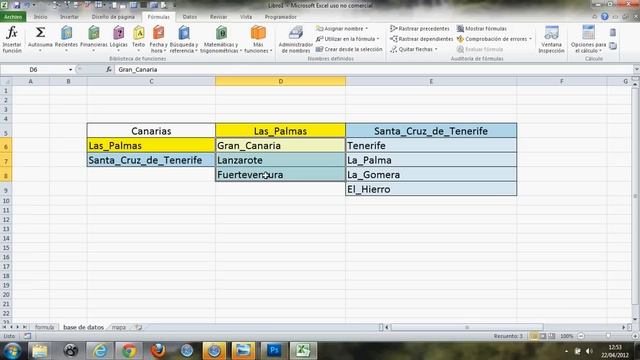The image size is (640, 360).
Task: Expand Quitar flechas dropdown
Action: 436,49
